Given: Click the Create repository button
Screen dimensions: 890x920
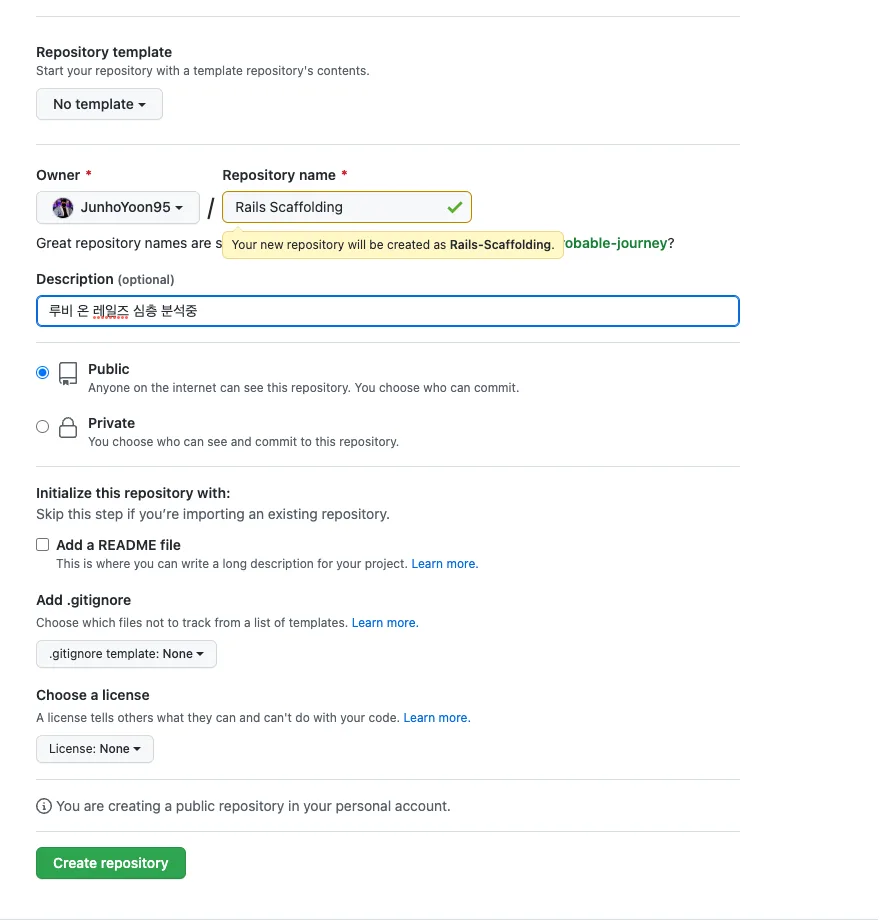Looking at the screenshot, I should [x=111, y=863].
